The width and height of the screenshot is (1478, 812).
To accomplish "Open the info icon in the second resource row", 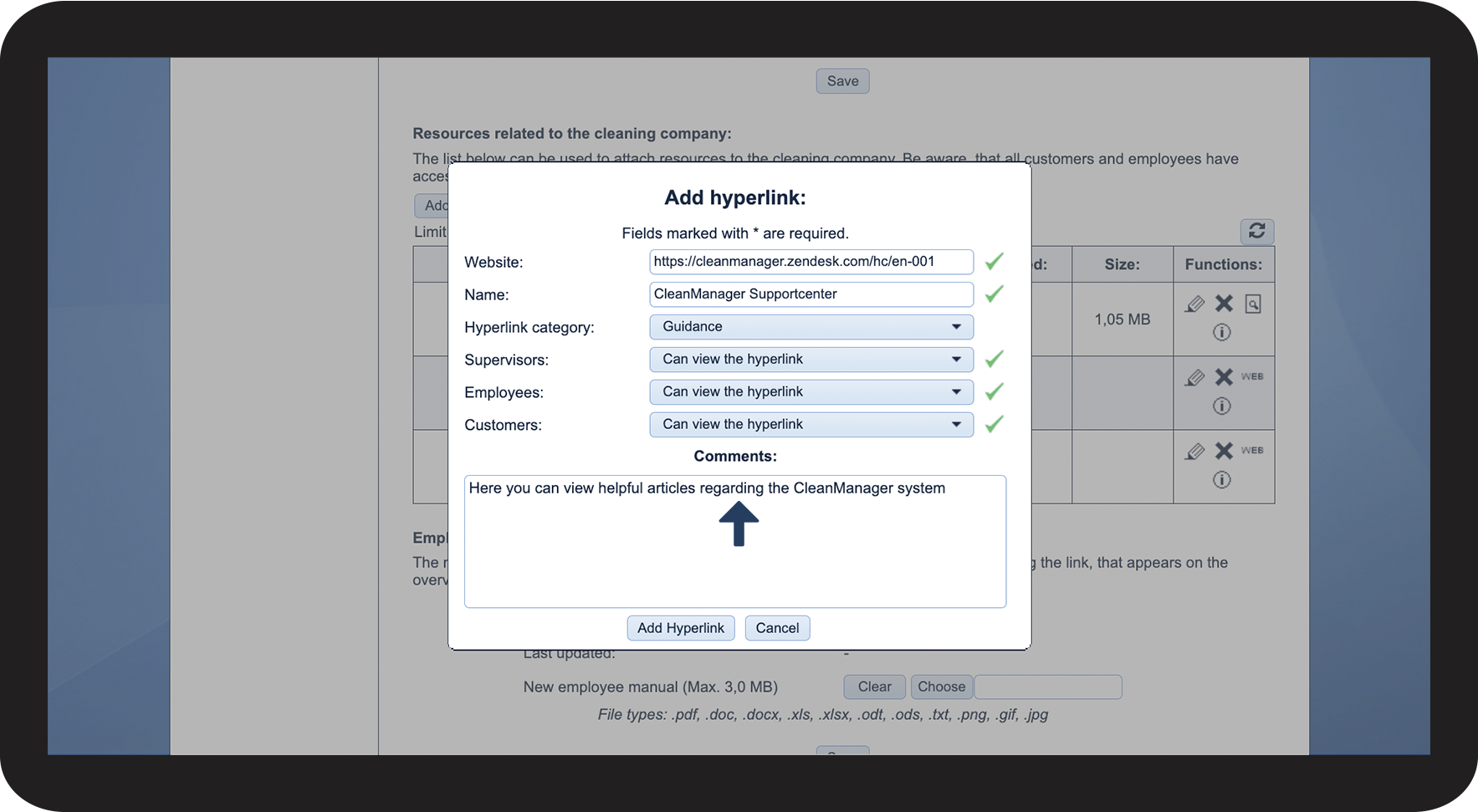I will (1222, 406).
